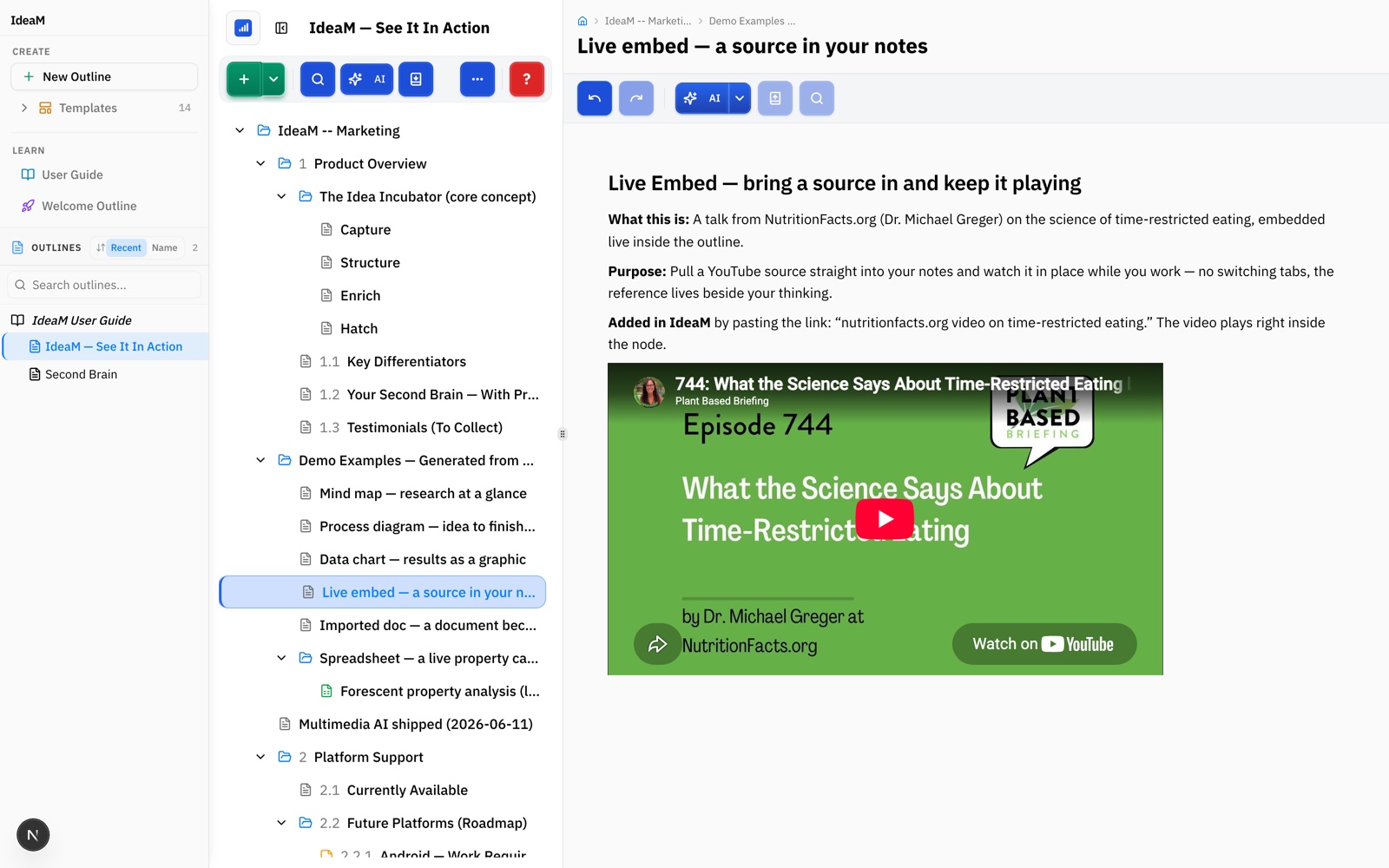Screen dimensions: 1389x868
Task: Collapse the Product Overview chevron
Action: click(x=260, y=163)
